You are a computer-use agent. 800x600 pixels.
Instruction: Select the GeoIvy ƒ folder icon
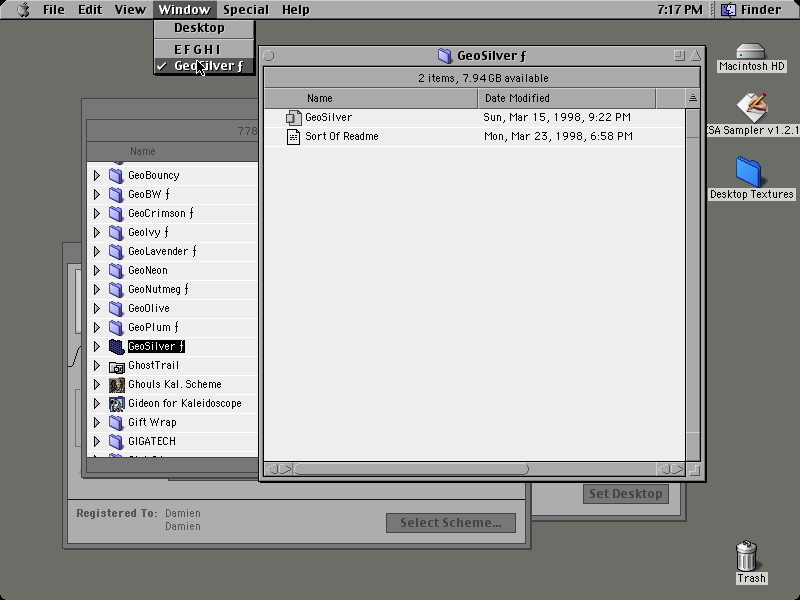coord(116,232)
